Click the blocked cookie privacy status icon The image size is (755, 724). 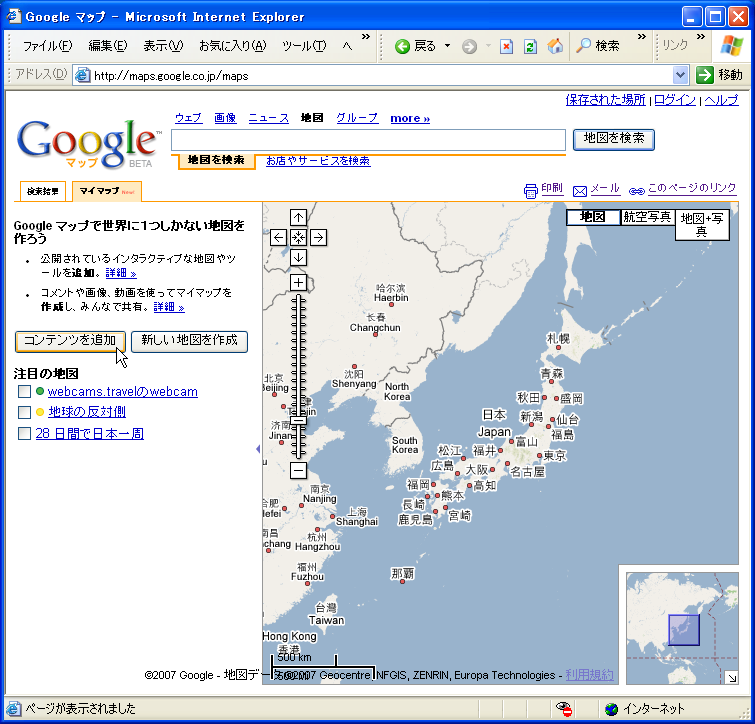point(563,709)
